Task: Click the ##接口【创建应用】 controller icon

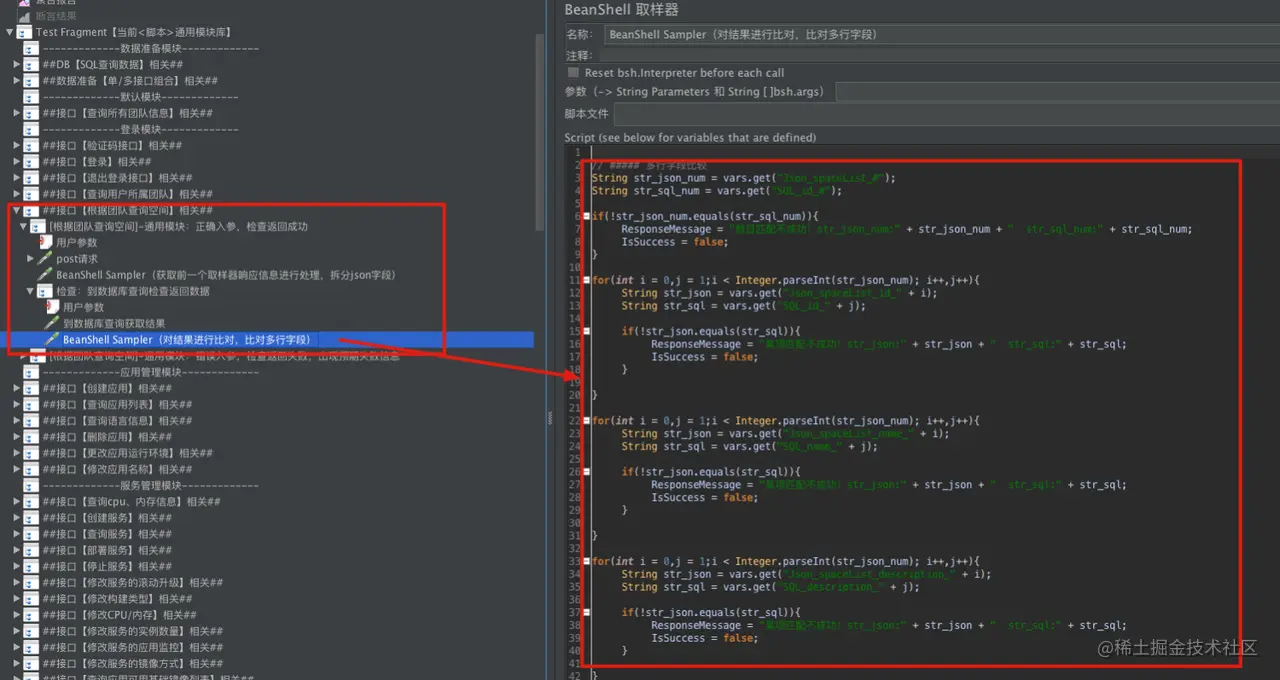Action: [32, 388]
